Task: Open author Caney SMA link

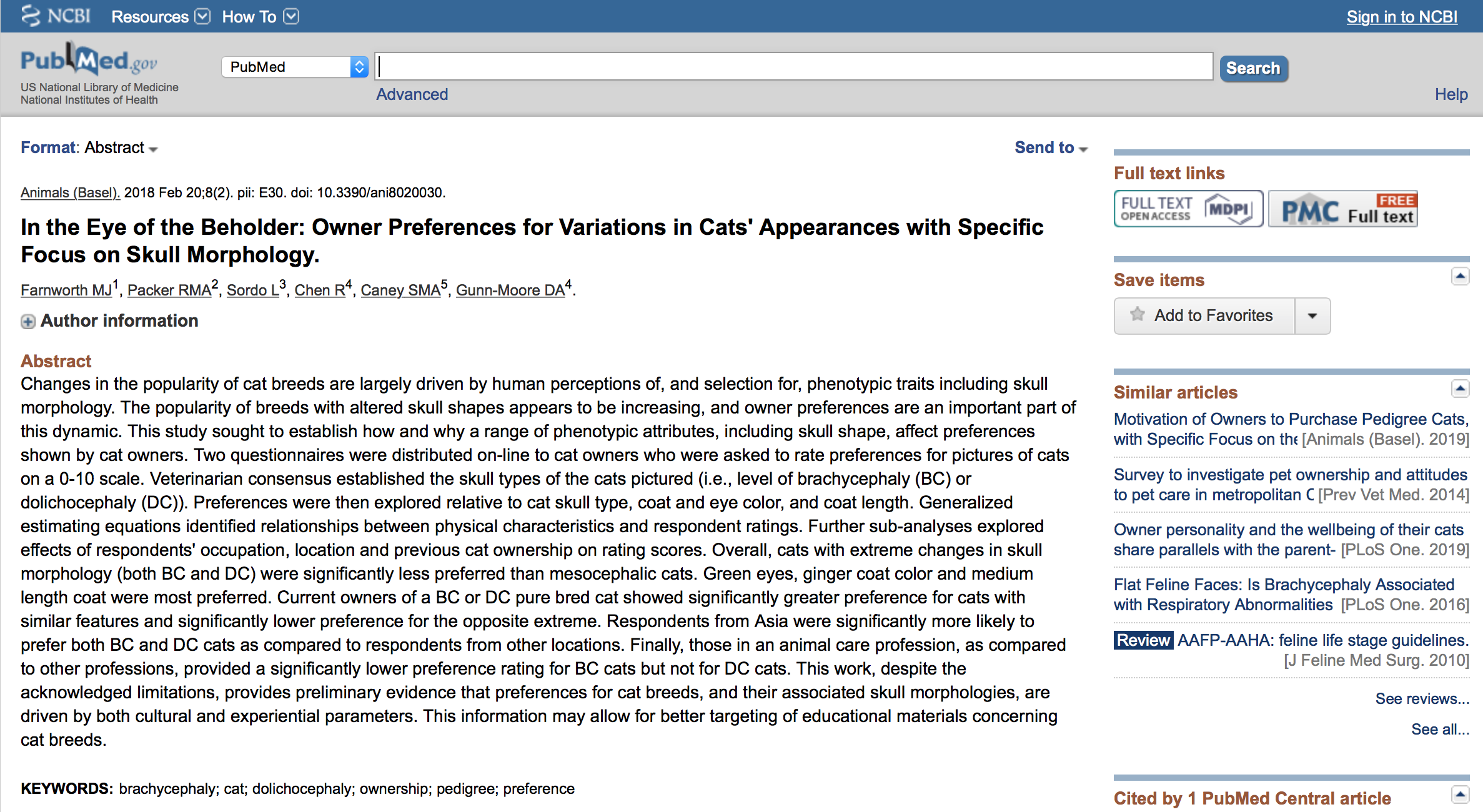Action: pyautogui.click(x=400, y=290)
